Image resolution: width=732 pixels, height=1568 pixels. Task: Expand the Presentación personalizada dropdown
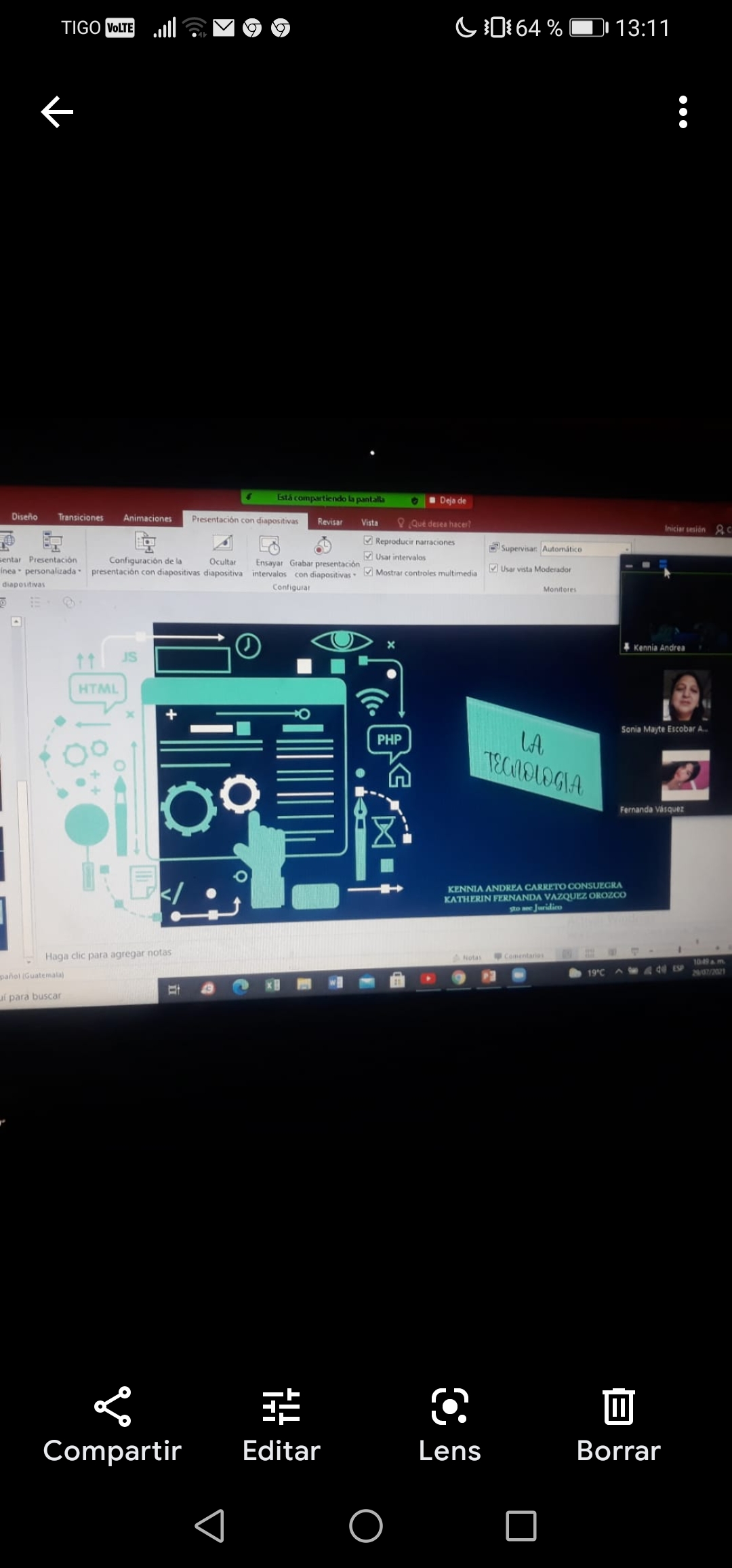pyautogui.click(x=53, y=571)
